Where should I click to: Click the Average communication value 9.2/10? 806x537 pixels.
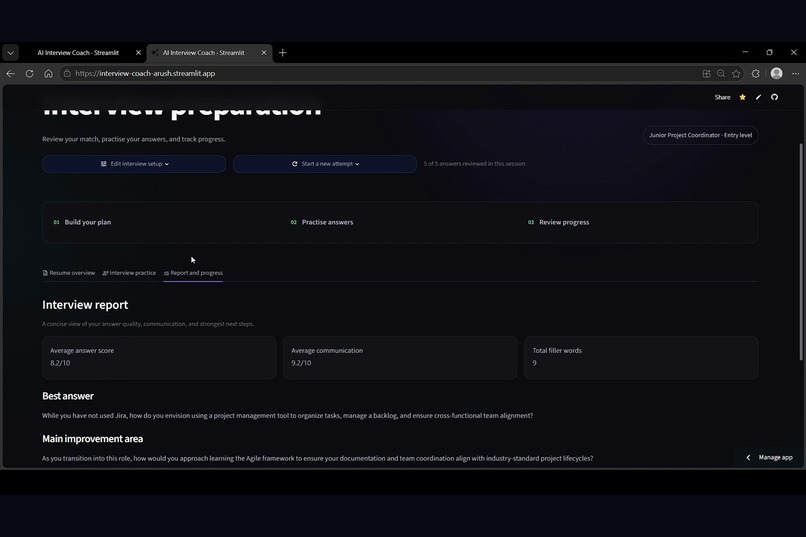pos(301,363)
